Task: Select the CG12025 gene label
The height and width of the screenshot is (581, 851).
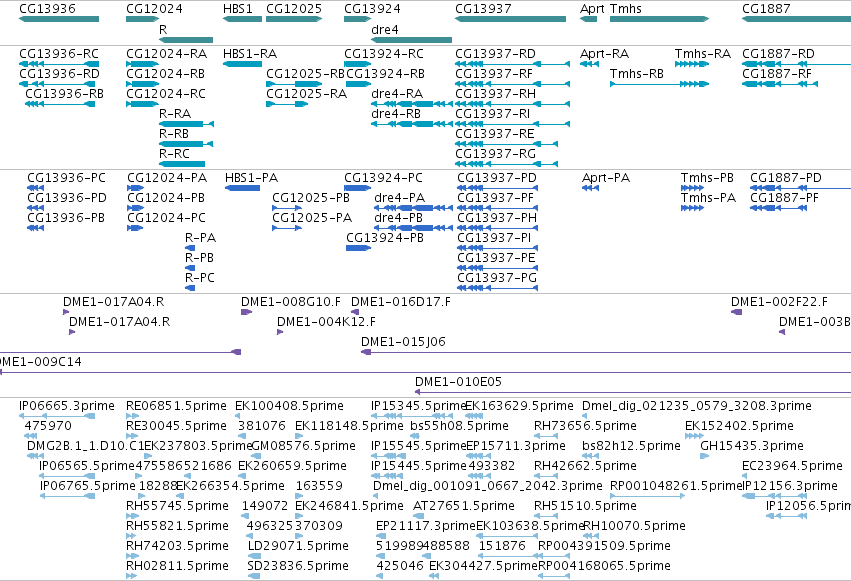Action: coord(294,9)
